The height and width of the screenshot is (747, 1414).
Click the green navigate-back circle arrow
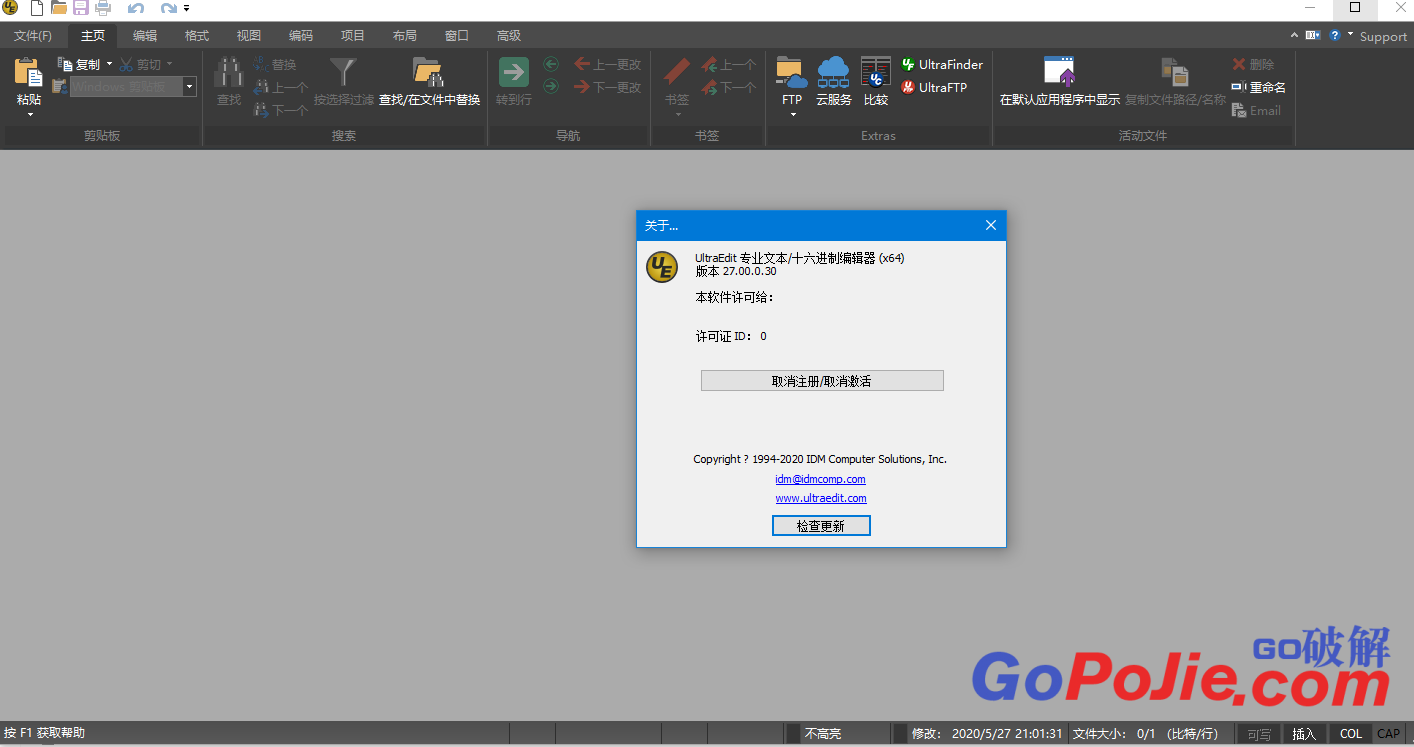pos(551,64)
